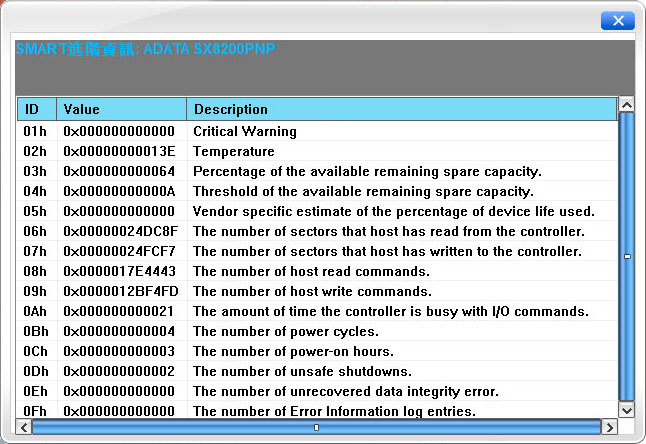646x444 pixels.
Task: Select 'Threshold of the available remaining spare capacity'
Action: click(363, 192)
